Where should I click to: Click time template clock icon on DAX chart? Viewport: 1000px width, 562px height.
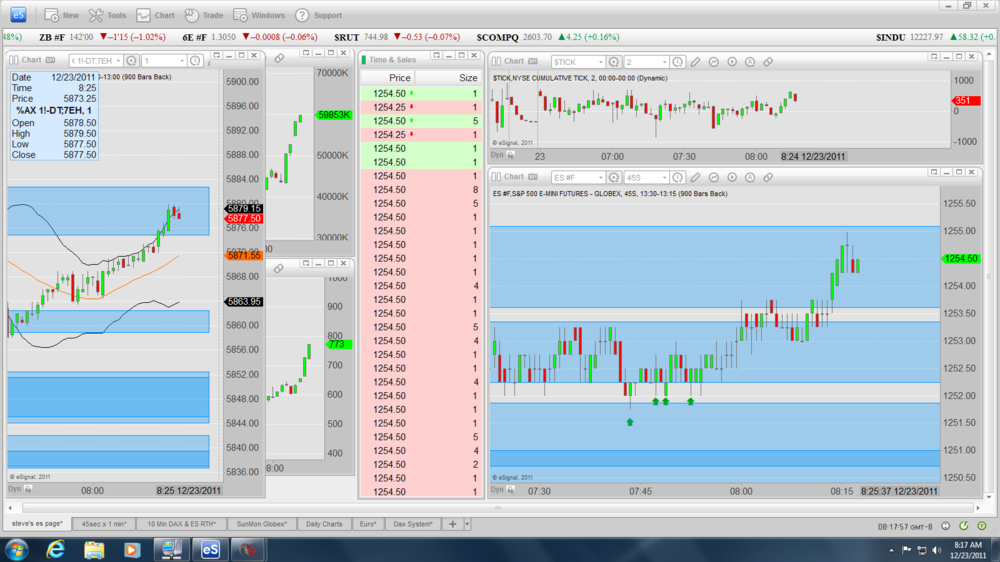[195, 61]
